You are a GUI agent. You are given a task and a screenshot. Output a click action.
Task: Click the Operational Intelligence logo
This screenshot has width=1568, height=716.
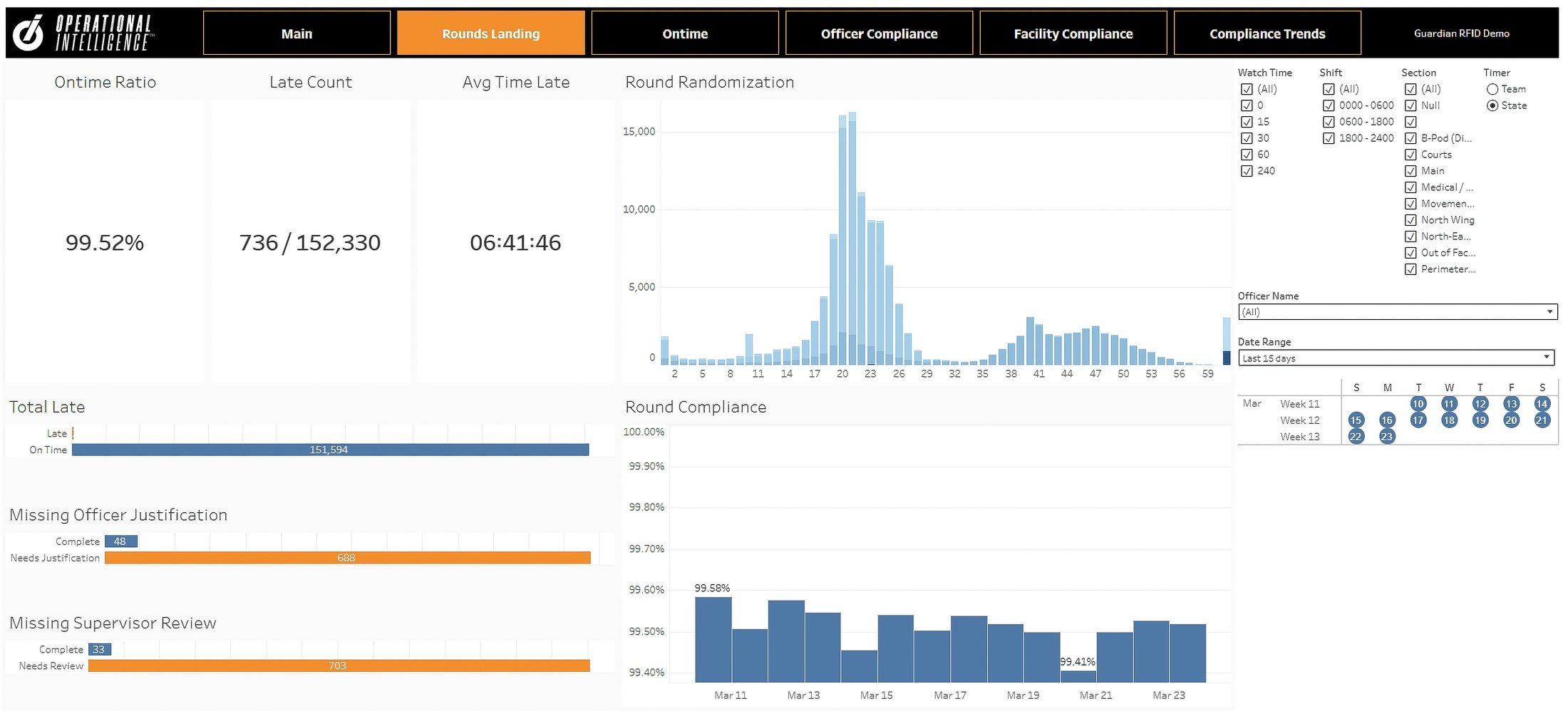(x=83, y=33)
